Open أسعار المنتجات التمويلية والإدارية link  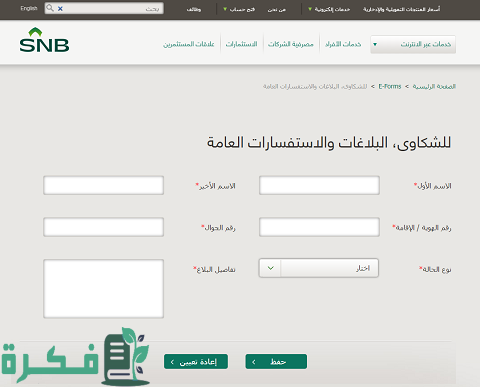(401, 9)
